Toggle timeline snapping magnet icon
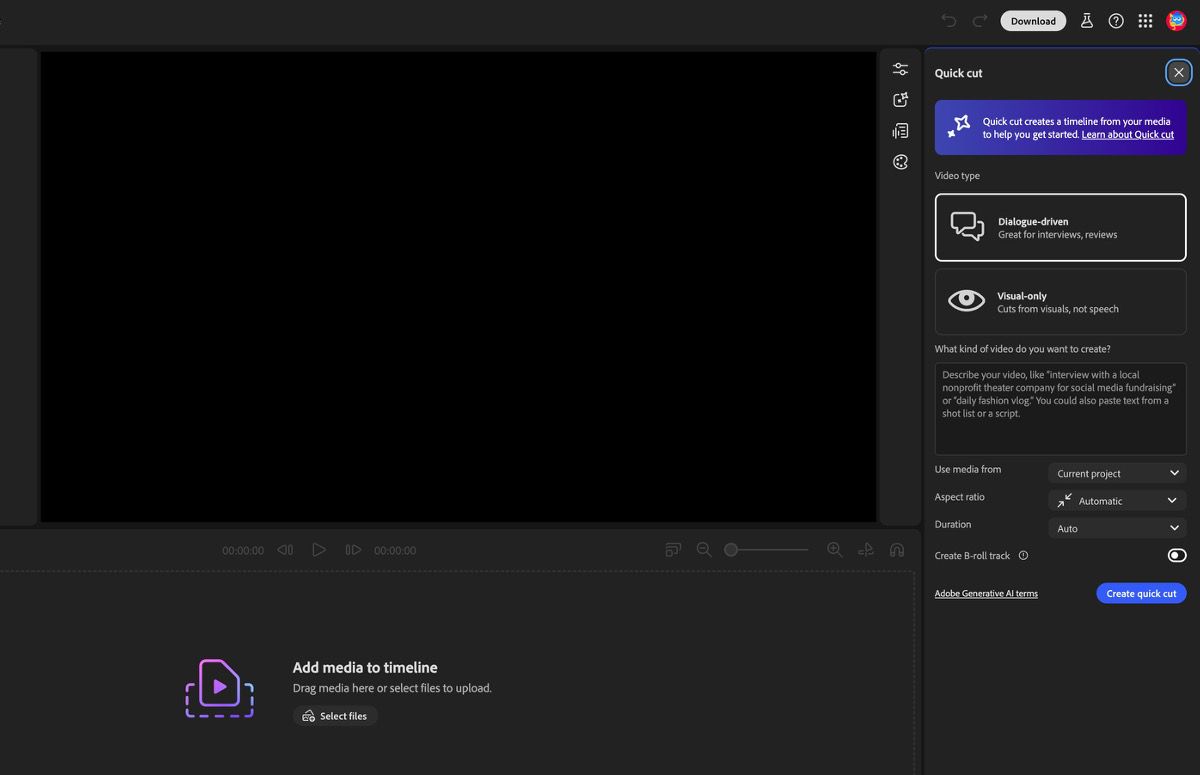 point(897,550)
